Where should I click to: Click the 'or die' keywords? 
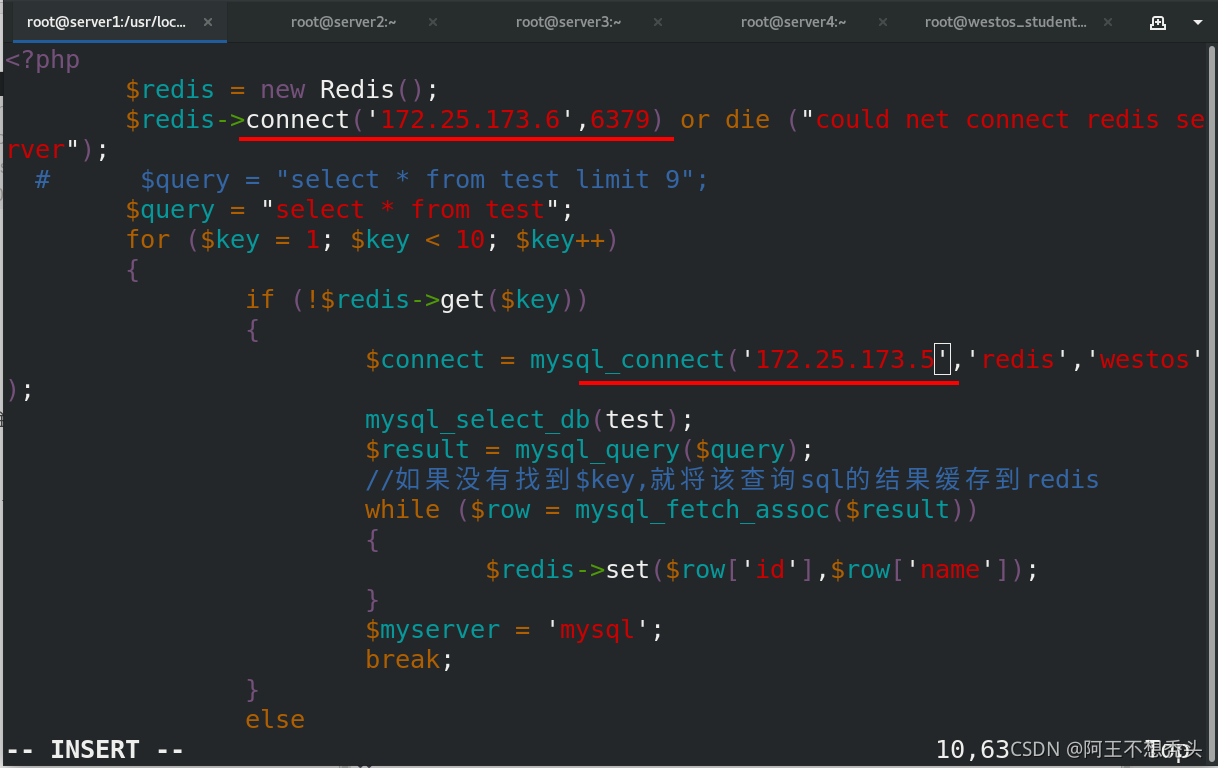pyautogui.click(x=725, y=120)
